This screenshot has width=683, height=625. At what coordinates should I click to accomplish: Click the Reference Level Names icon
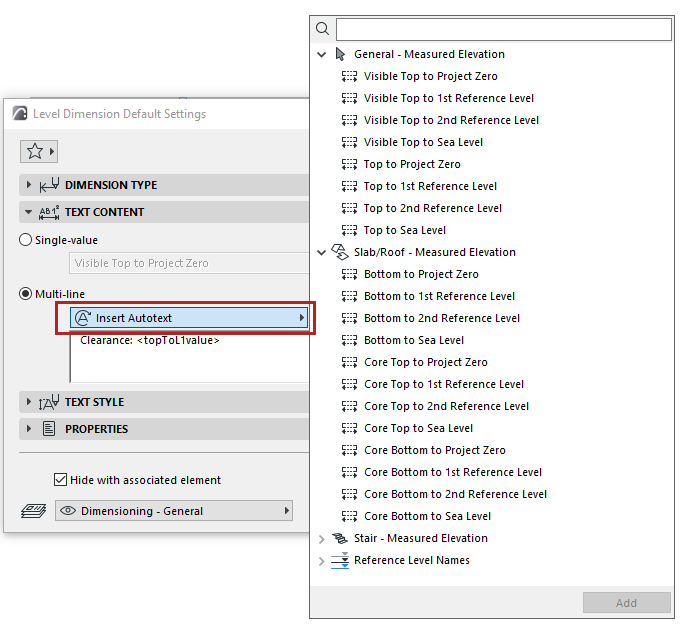[x=340, y=560]
